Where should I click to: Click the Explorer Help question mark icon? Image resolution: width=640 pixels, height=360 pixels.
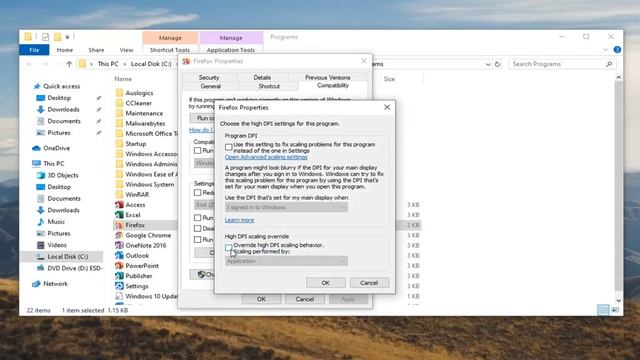click(617, 49)
